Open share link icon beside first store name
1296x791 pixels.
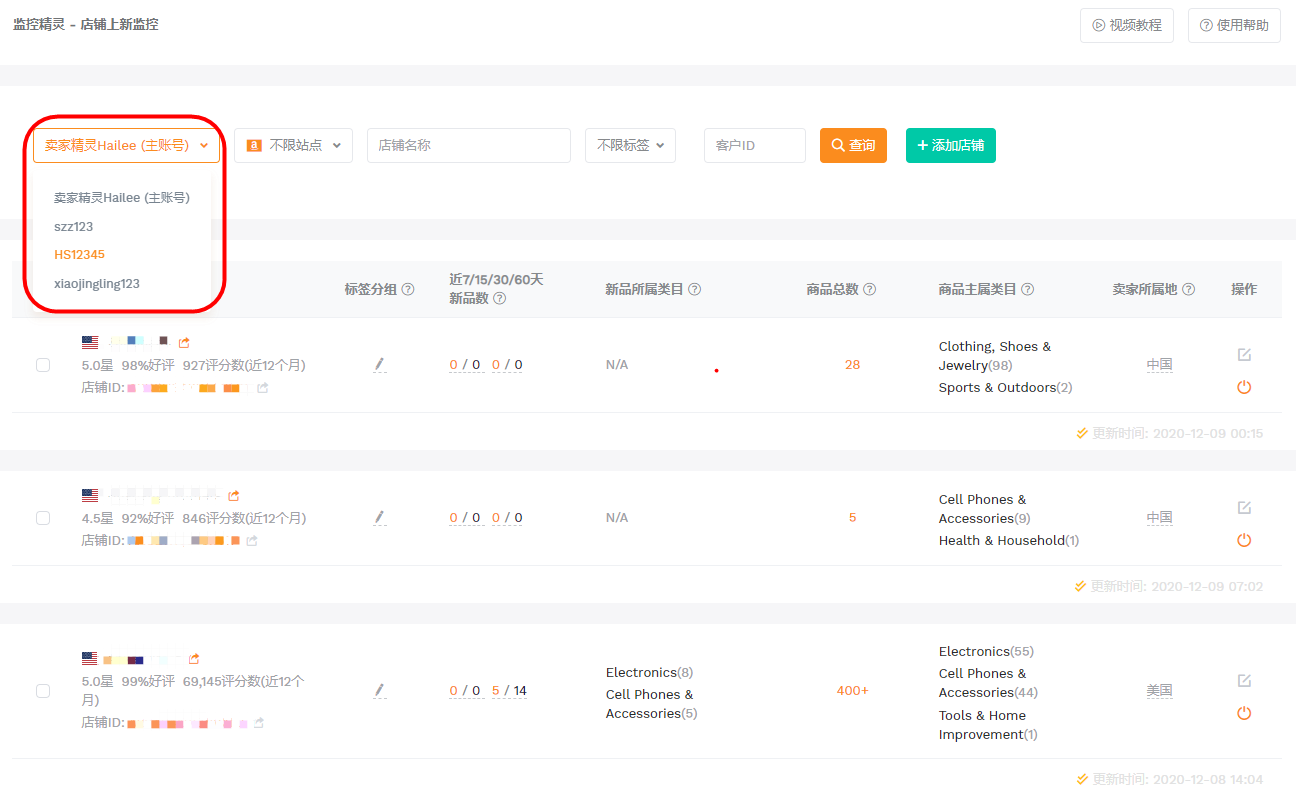click(185, 342)
